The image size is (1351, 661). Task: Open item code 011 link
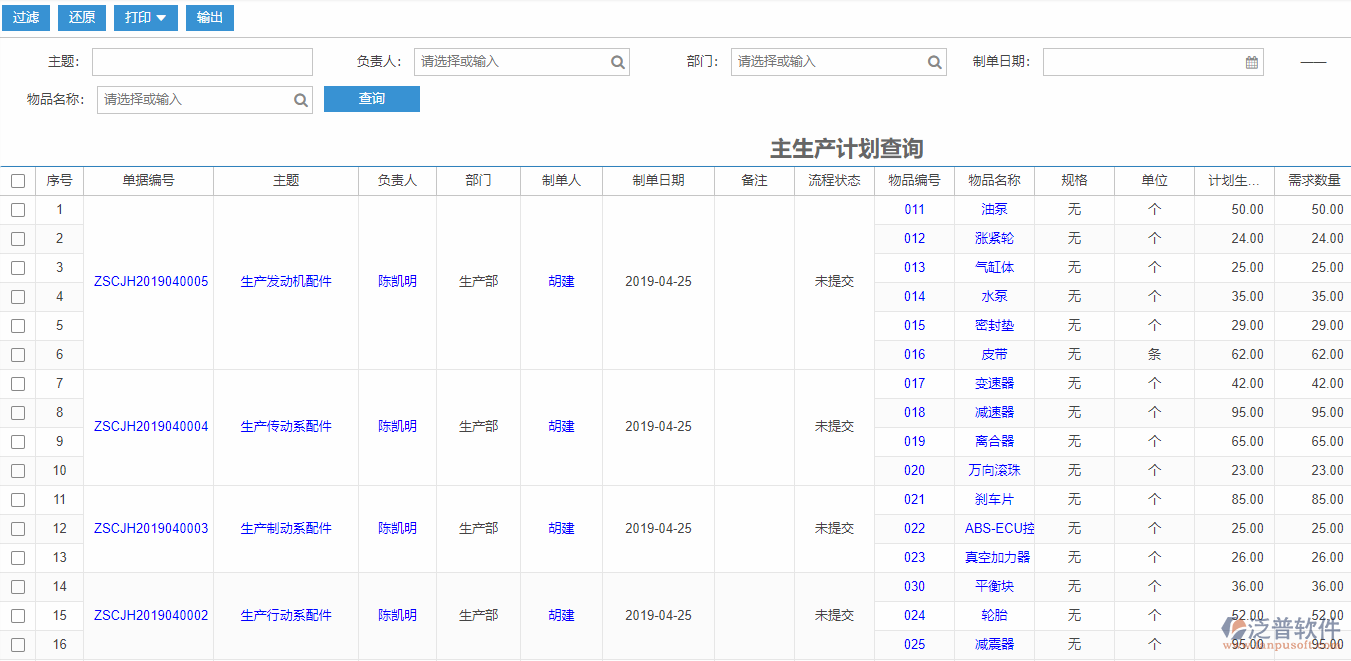(x=914, y=209)
